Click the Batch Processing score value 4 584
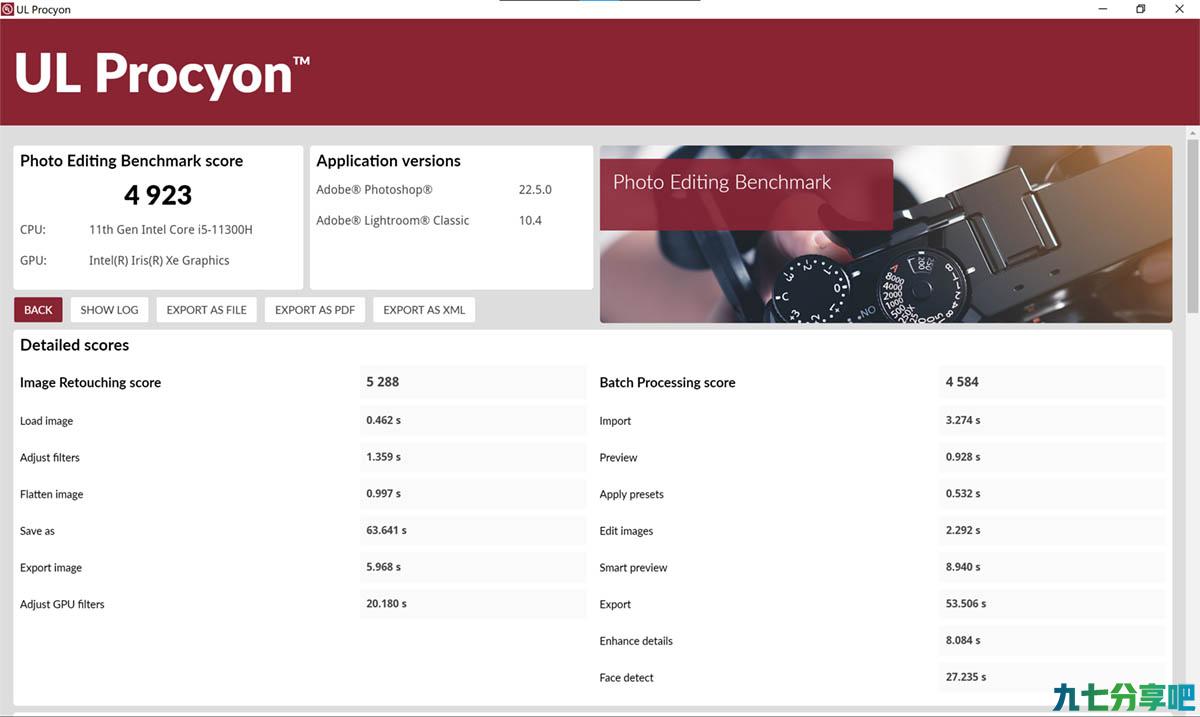 (x=962, y=382)
